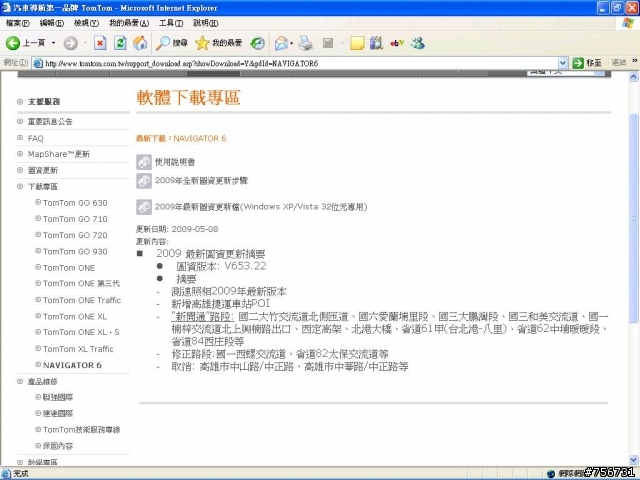
Task: Download 2009年最新圖資更新檔 Windows XP/Vista link
Action: [261, 207]
